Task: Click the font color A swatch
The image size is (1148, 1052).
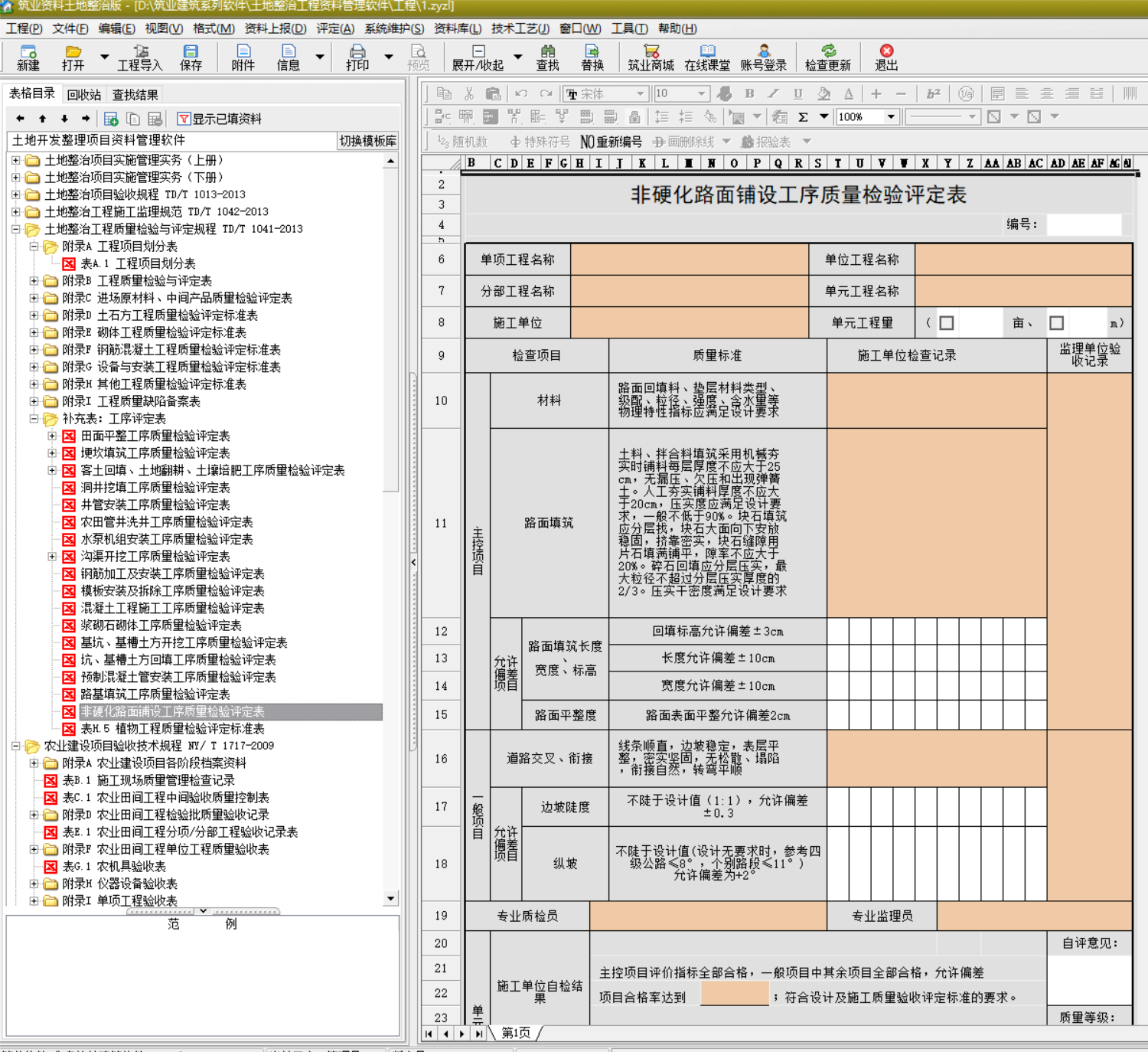Action: pos(849,93)
